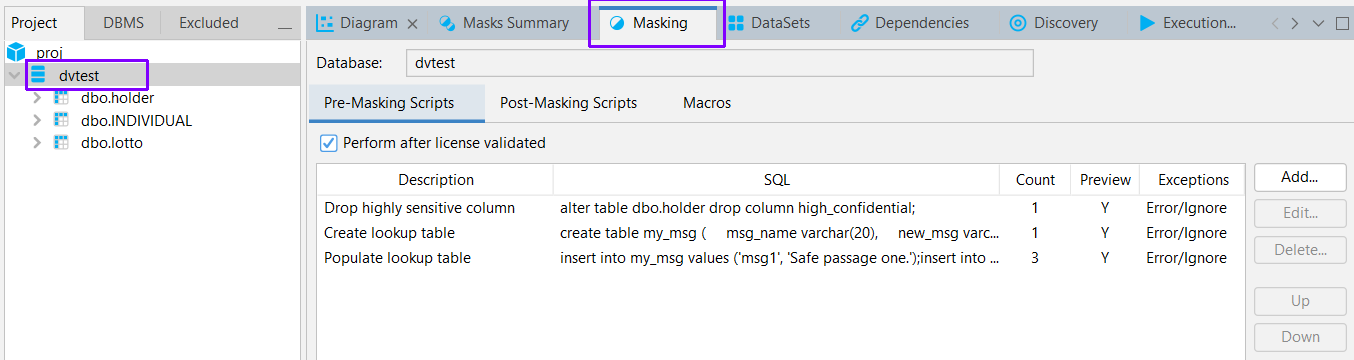Click the Diagram tab icon

point(325,23)
